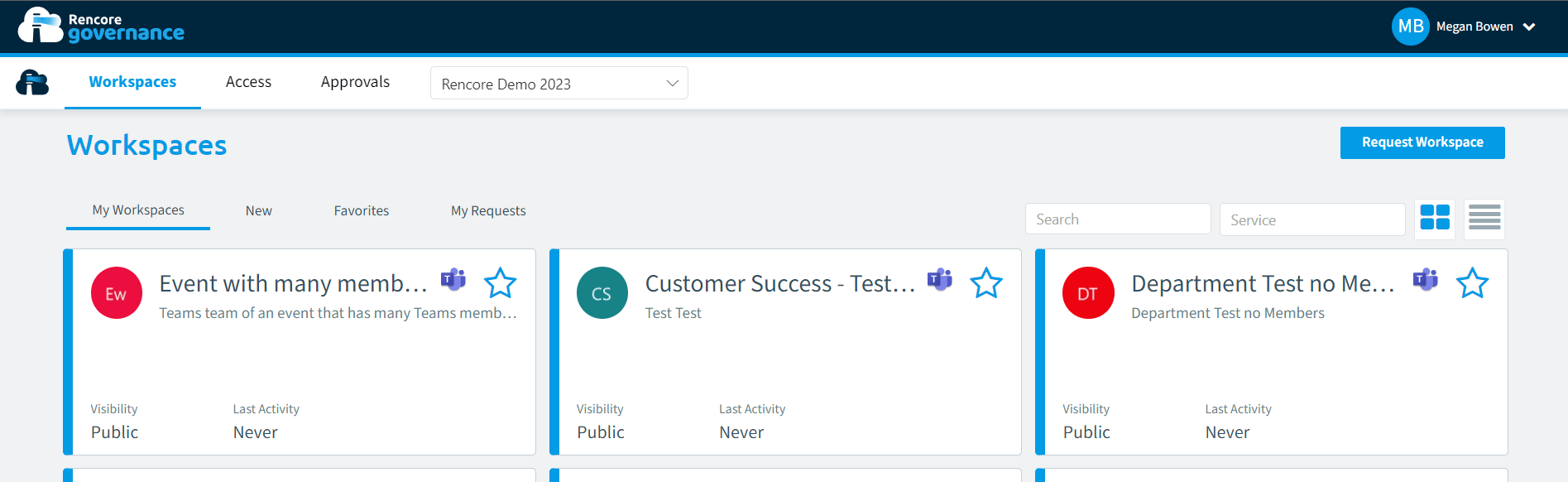Image resolution: width=1568 pixels, height=482 pixels.
Task: Click the Megan Bowen user name
Action: [x=1474, y=27]
